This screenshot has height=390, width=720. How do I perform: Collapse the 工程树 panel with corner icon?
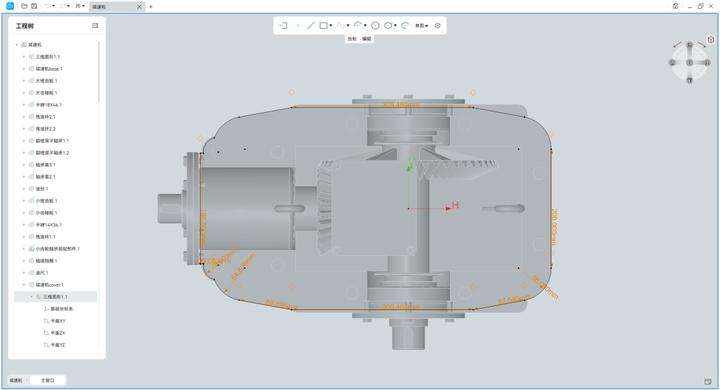pyautogui.click(x=95, y=26)
